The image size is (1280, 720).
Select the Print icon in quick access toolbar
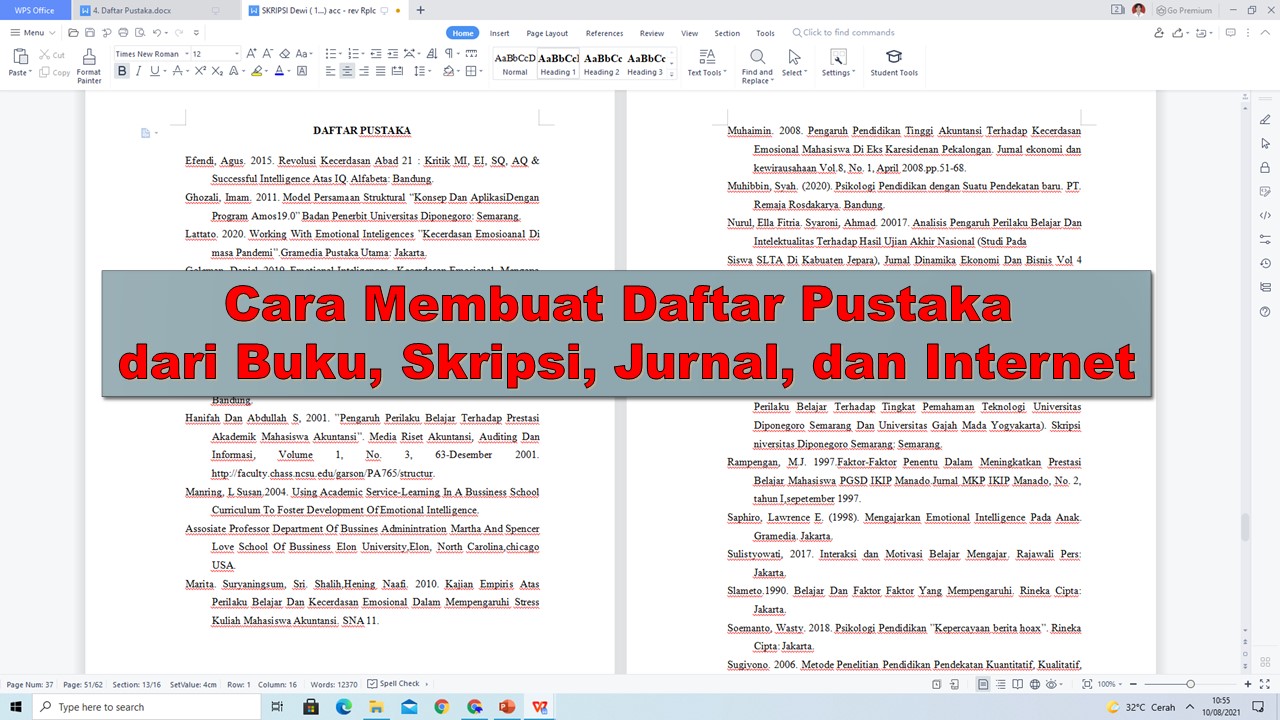point(123,32)
